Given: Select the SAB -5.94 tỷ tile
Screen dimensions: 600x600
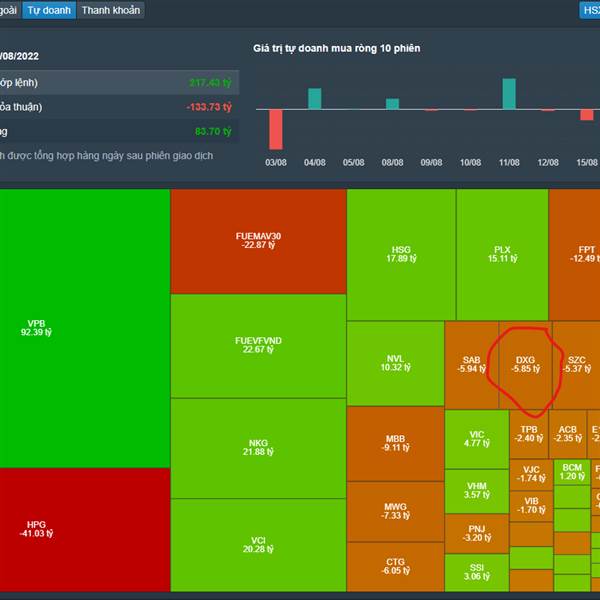Looking at the screenshot, I should tap(472, 365).
